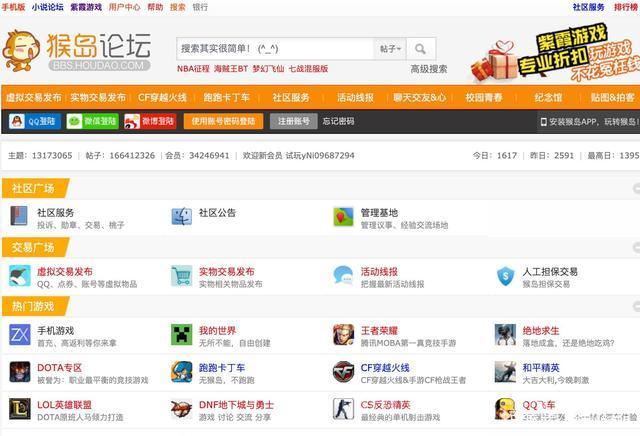Focus the 搜索其实很简单 search field
Screen dimensions: 640x436
pos(275,49)
